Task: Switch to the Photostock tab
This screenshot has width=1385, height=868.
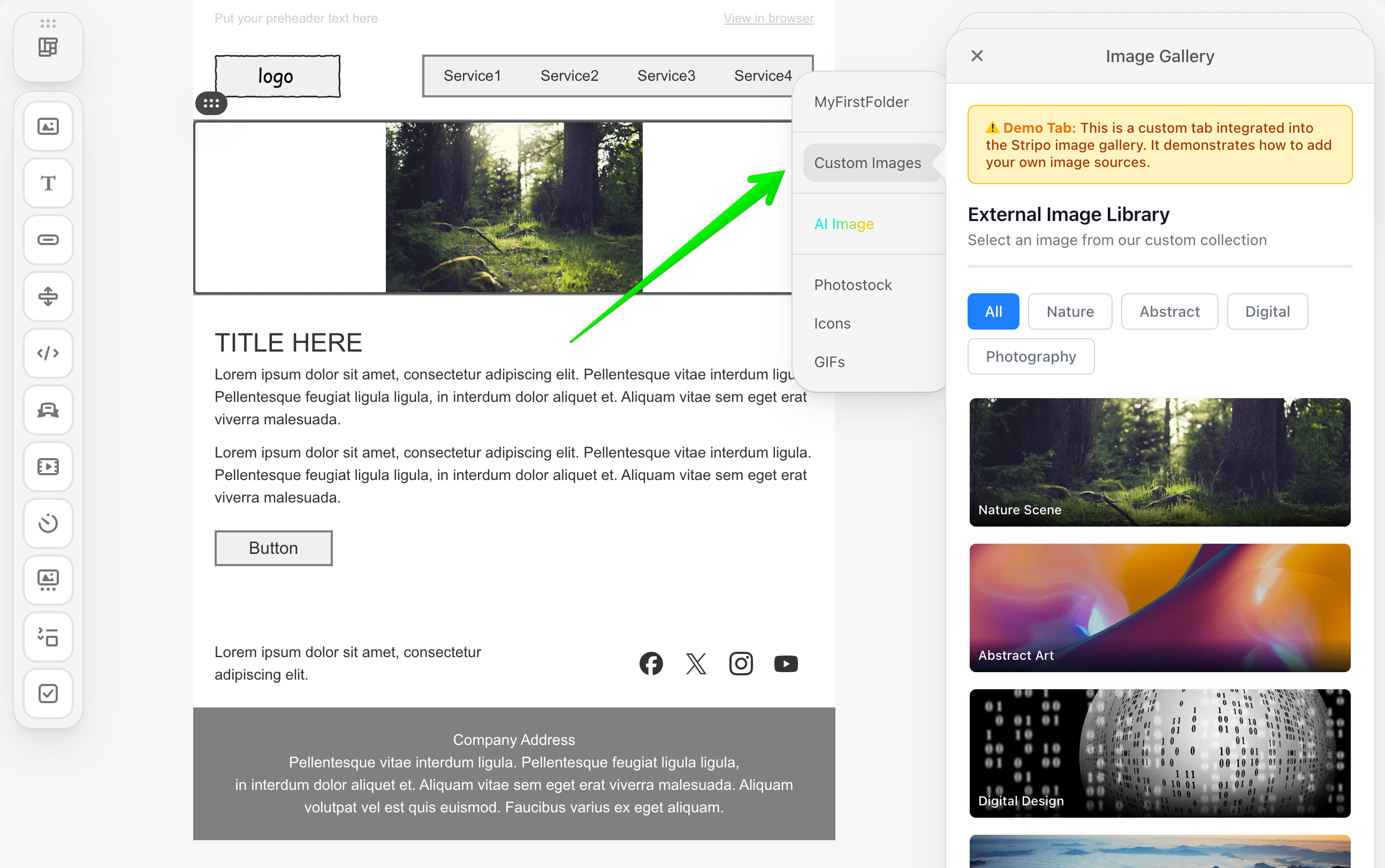Action: pyautogui.click(x=853, y=285)
